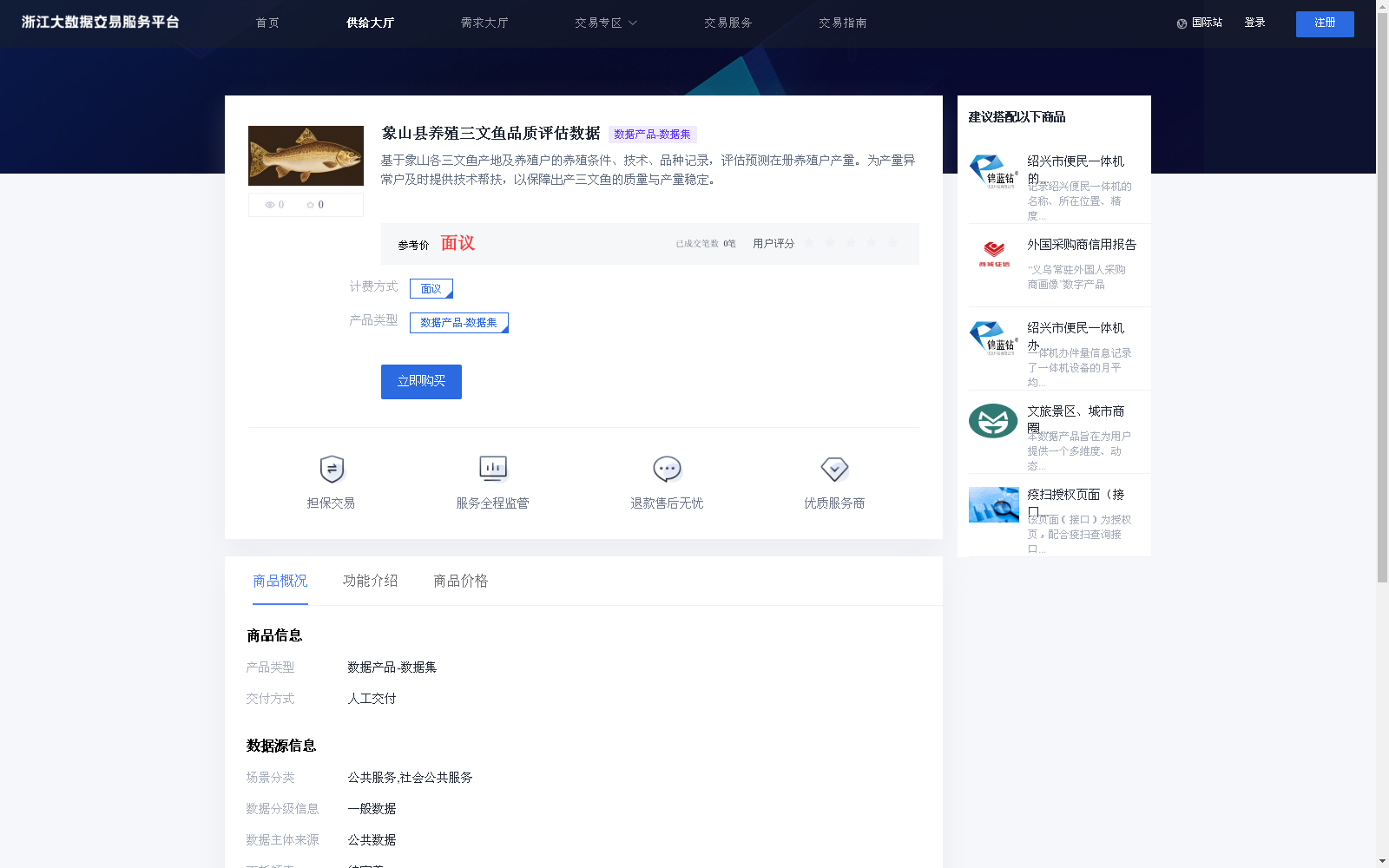Switch to the 功能介绍 tab
This screenshot has width=1389, height=868.
tap(371, 581)
